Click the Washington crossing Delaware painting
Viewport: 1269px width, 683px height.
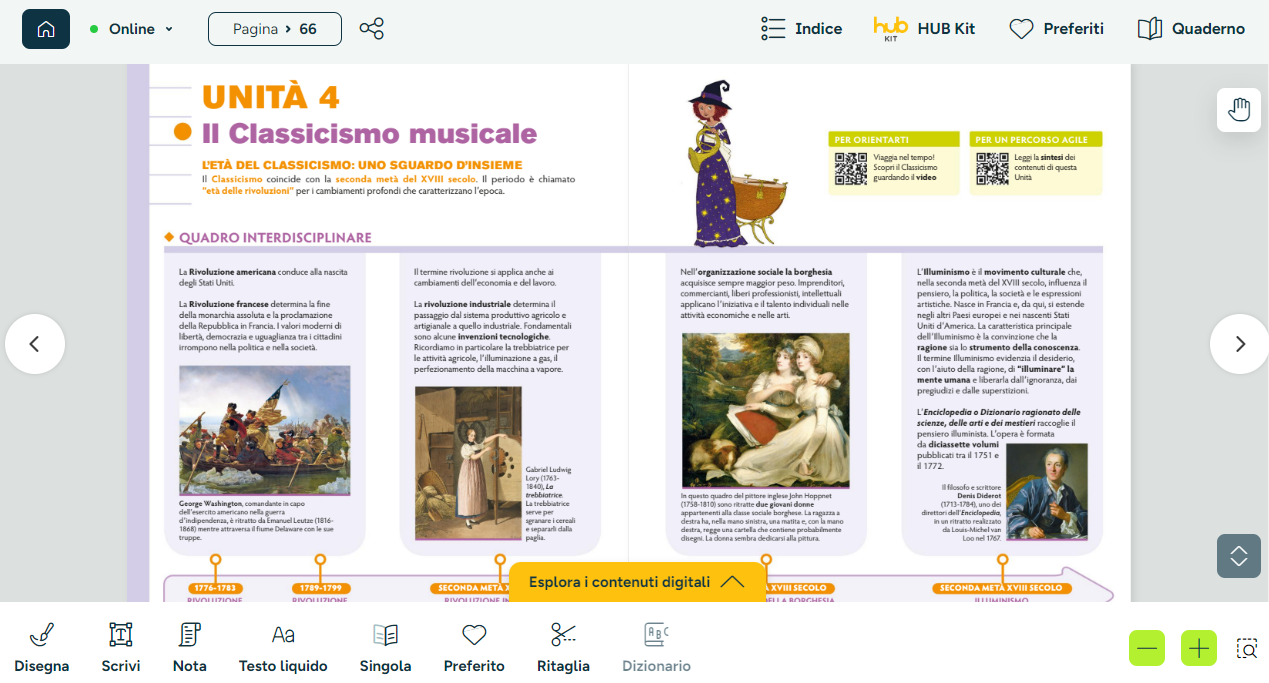(265, 430)
